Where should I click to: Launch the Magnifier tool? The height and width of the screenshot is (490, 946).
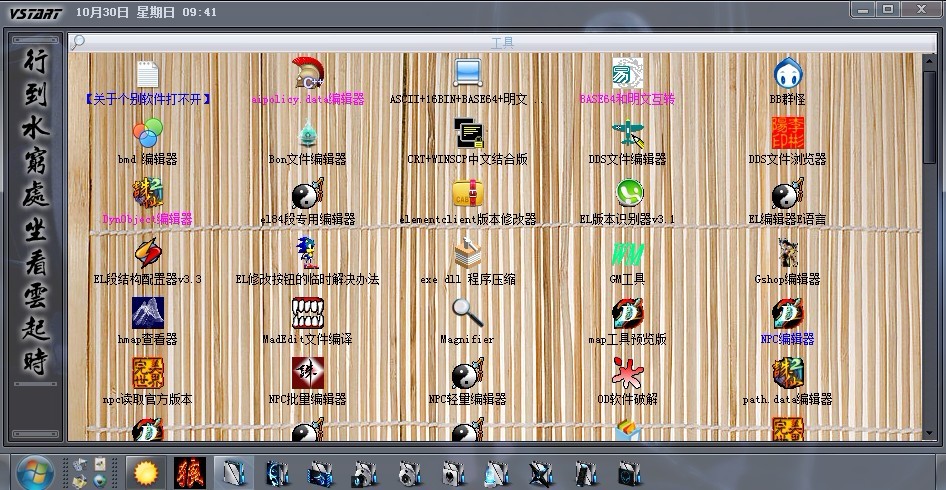pos(467,313)
